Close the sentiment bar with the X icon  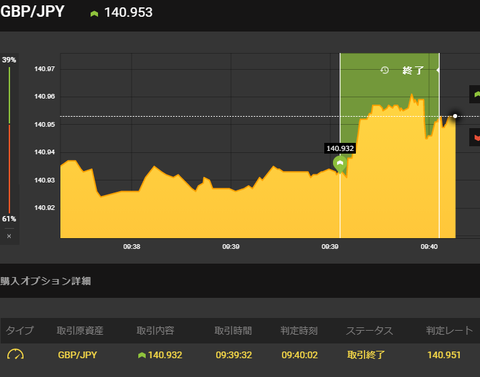click(x=9, y=236)
